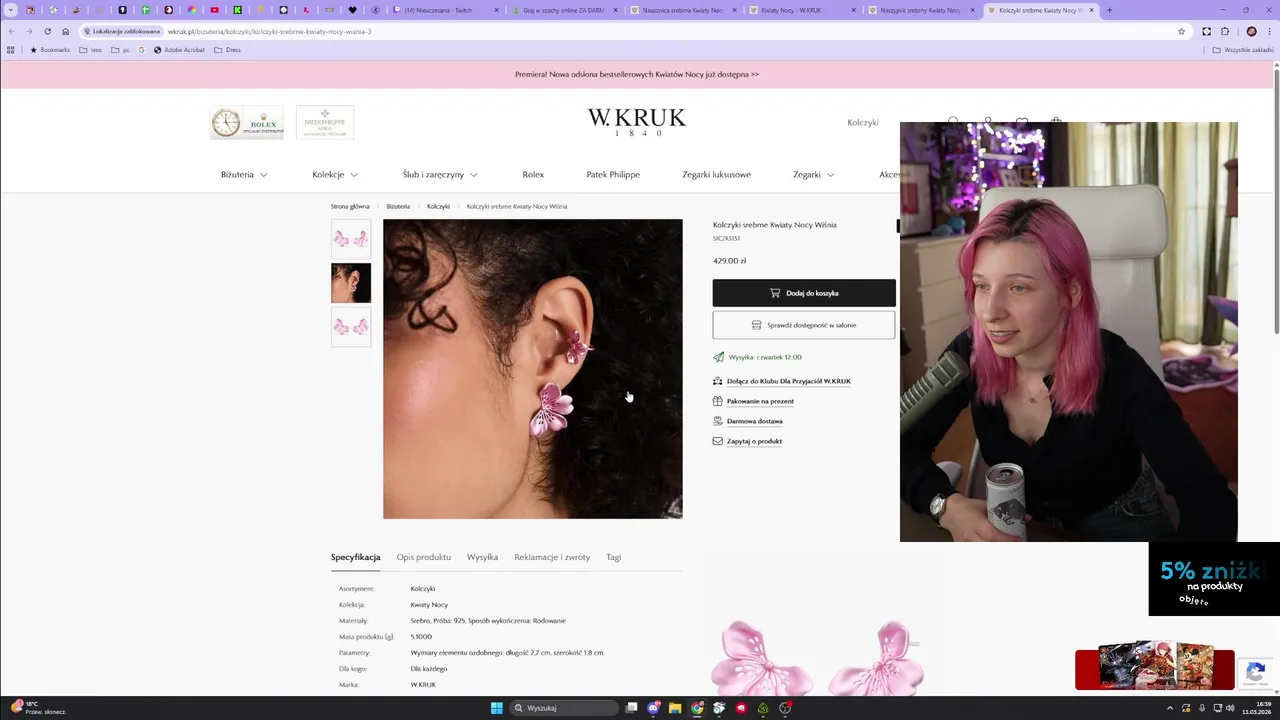This screenshot has width=1280, height=720.
Task: Click Sprawdź dostępność w salonie button
Action: [x=804, y=325]
